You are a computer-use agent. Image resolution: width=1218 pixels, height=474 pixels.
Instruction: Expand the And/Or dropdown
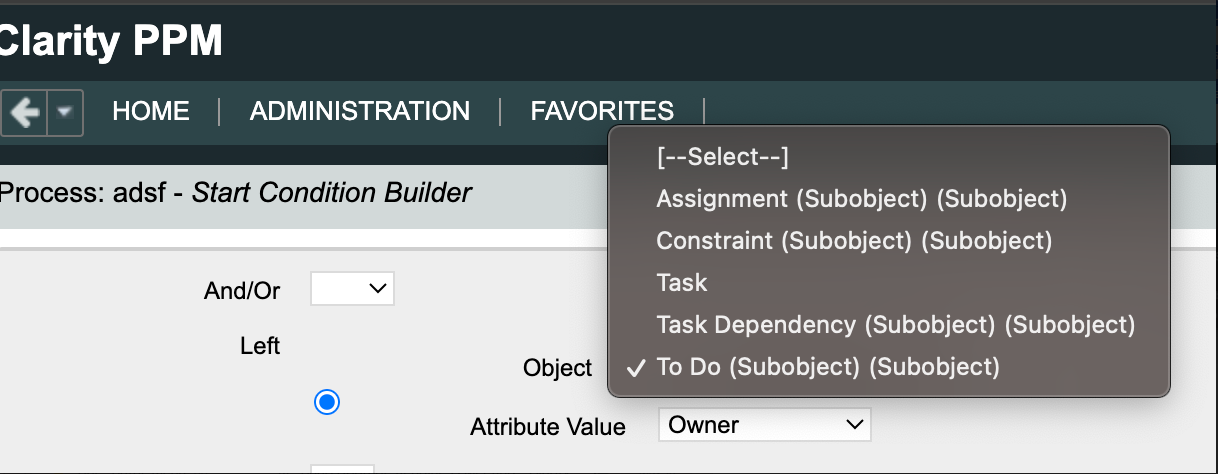(x=352, y=289)
